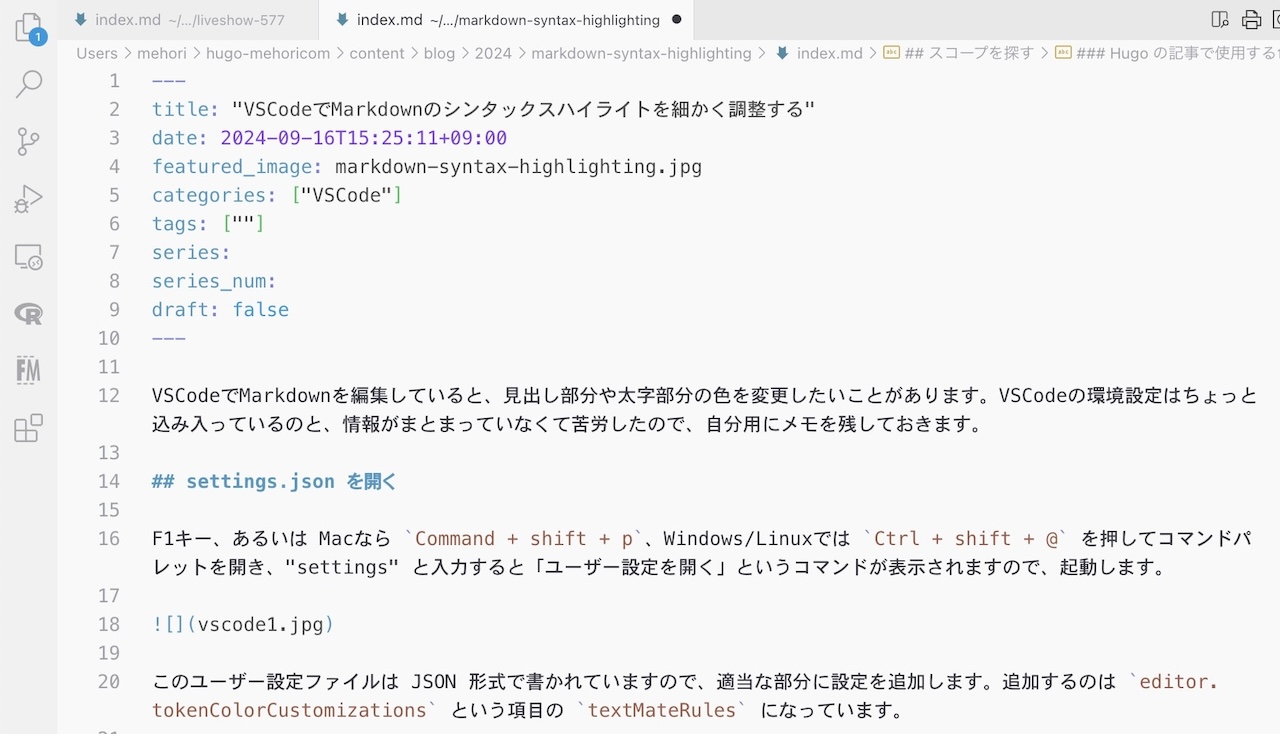Click the vscode1.jpg image link path
1280x734 pixels.
[260, 625]
